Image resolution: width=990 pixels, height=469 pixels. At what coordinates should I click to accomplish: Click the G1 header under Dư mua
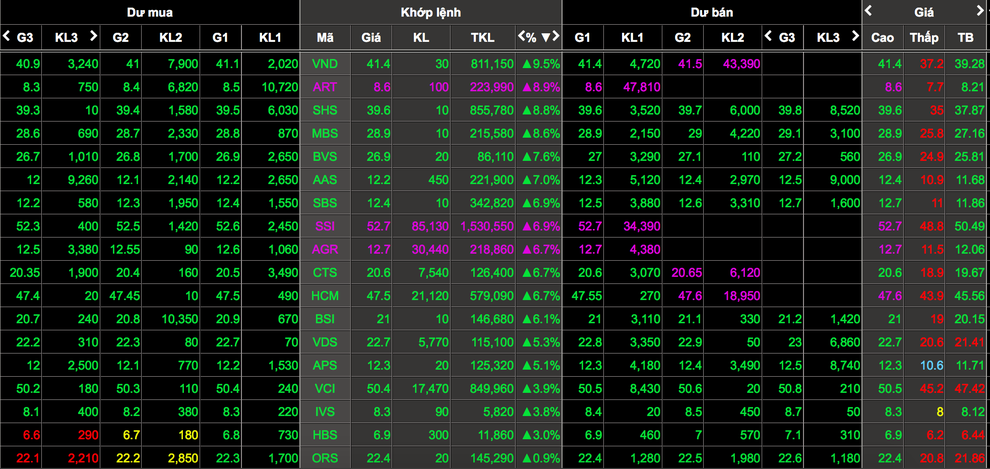[x=220, y=38]
